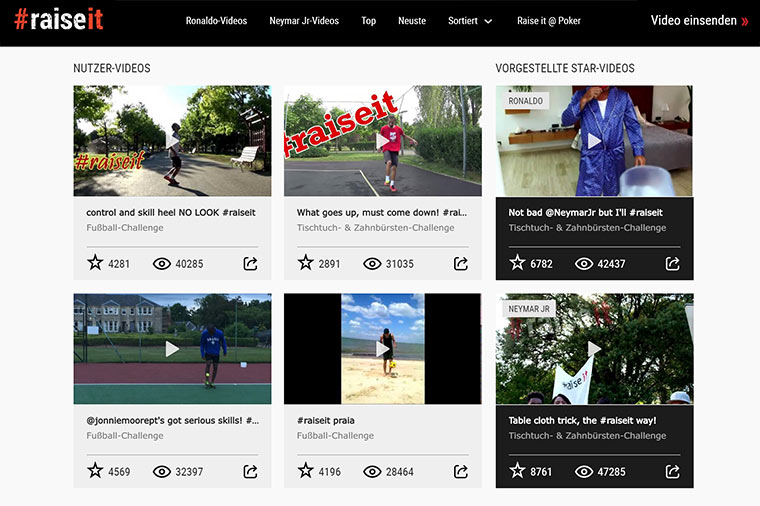760x506 pixels.
Task: Open the Sortiert dropdown menu
Action: (x=470, y=21)
